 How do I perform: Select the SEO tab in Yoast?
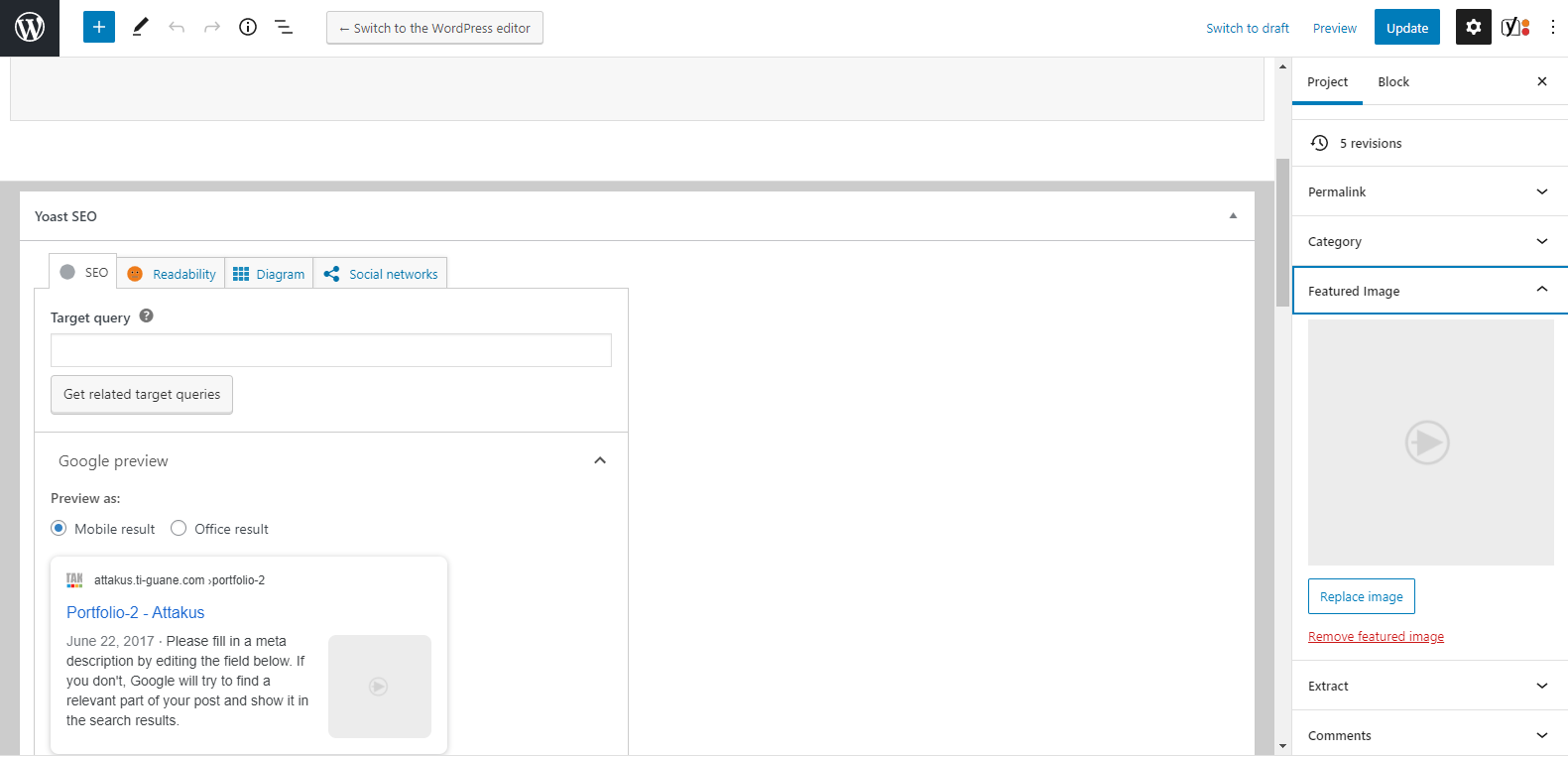pos(83,272)
